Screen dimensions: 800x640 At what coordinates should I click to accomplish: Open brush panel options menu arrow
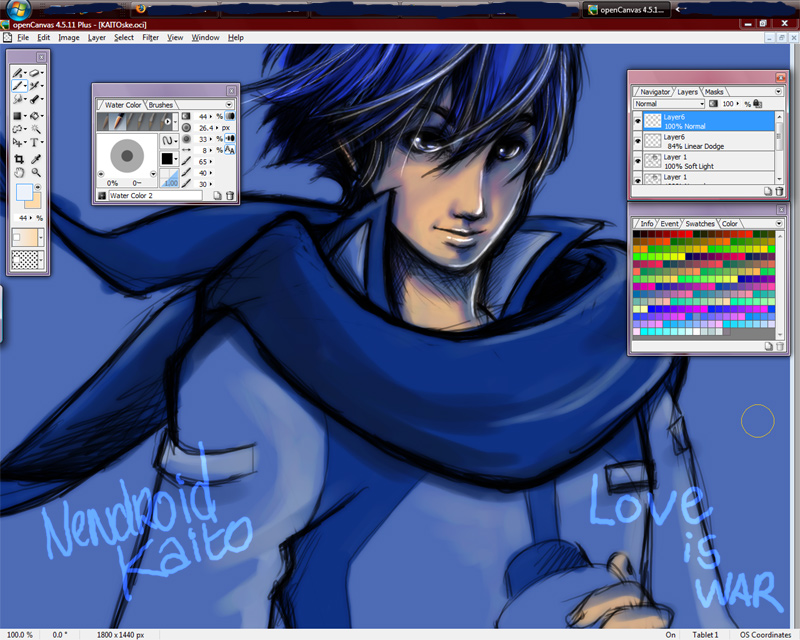click(x=229, y=105)
